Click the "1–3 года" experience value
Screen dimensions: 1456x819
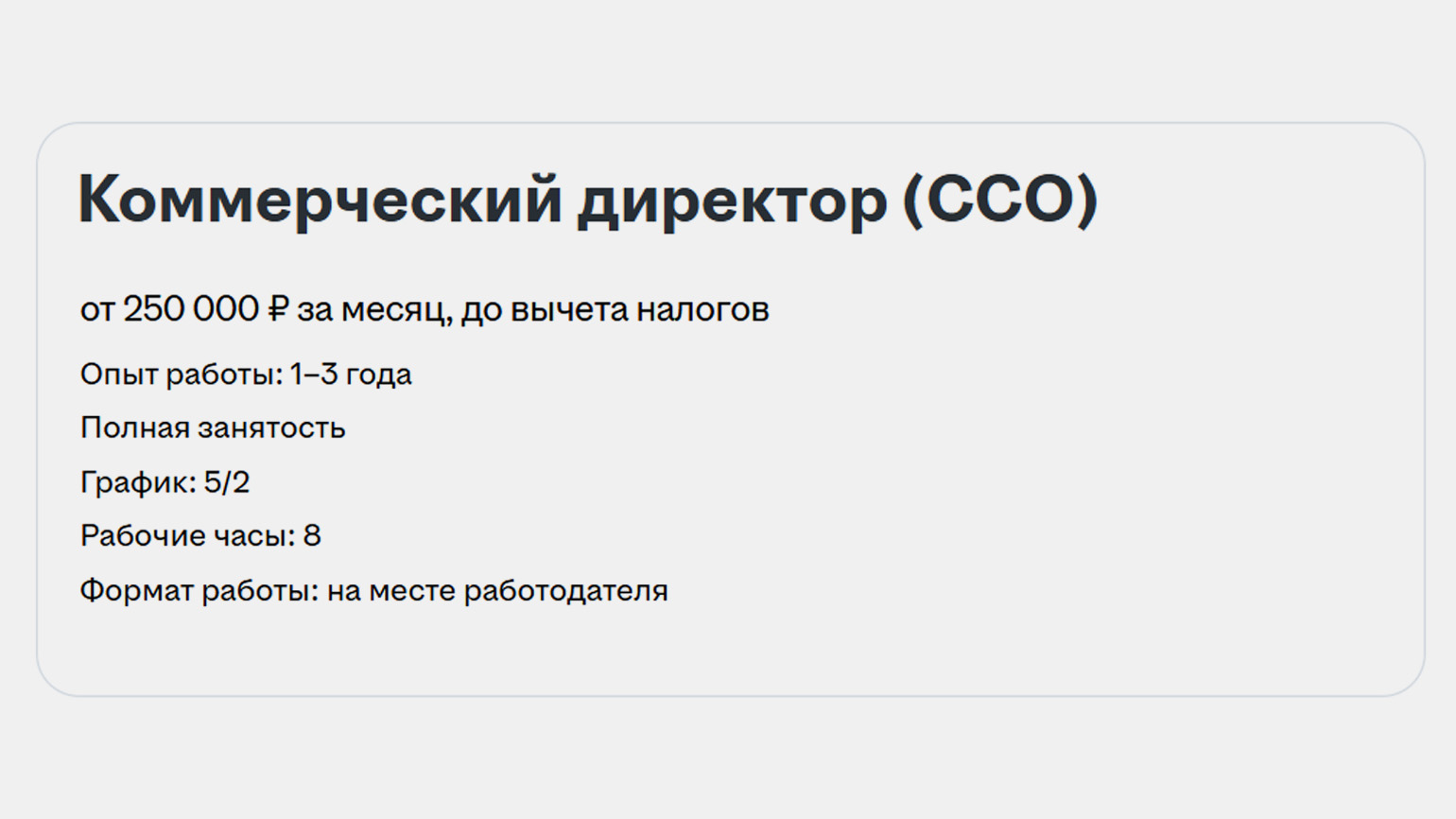[x=351, y=375]
